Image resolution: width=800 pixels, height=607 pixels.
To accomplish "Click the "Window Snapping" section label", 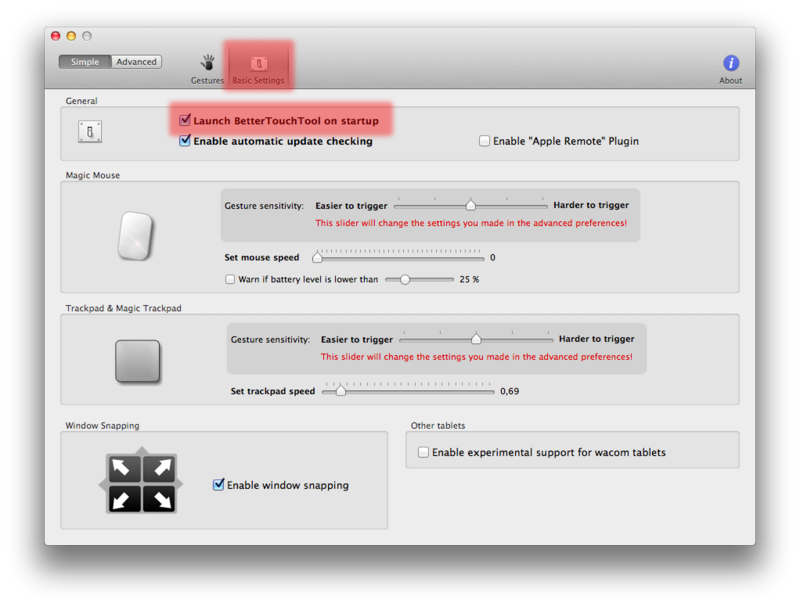I will pyautogui.click(x=102, y=425).
